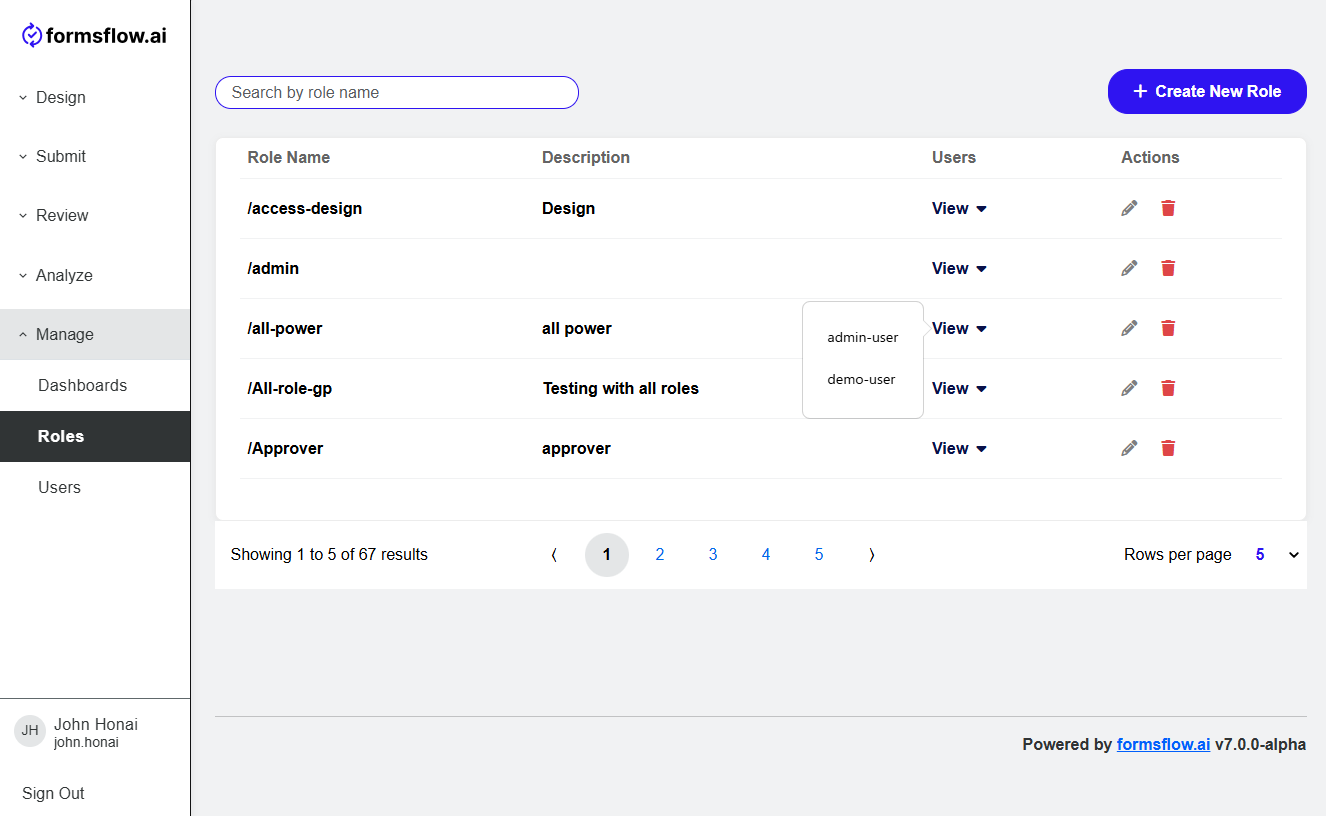
Task: Delete the /all-power role
Action: (x=1168, y=328)
